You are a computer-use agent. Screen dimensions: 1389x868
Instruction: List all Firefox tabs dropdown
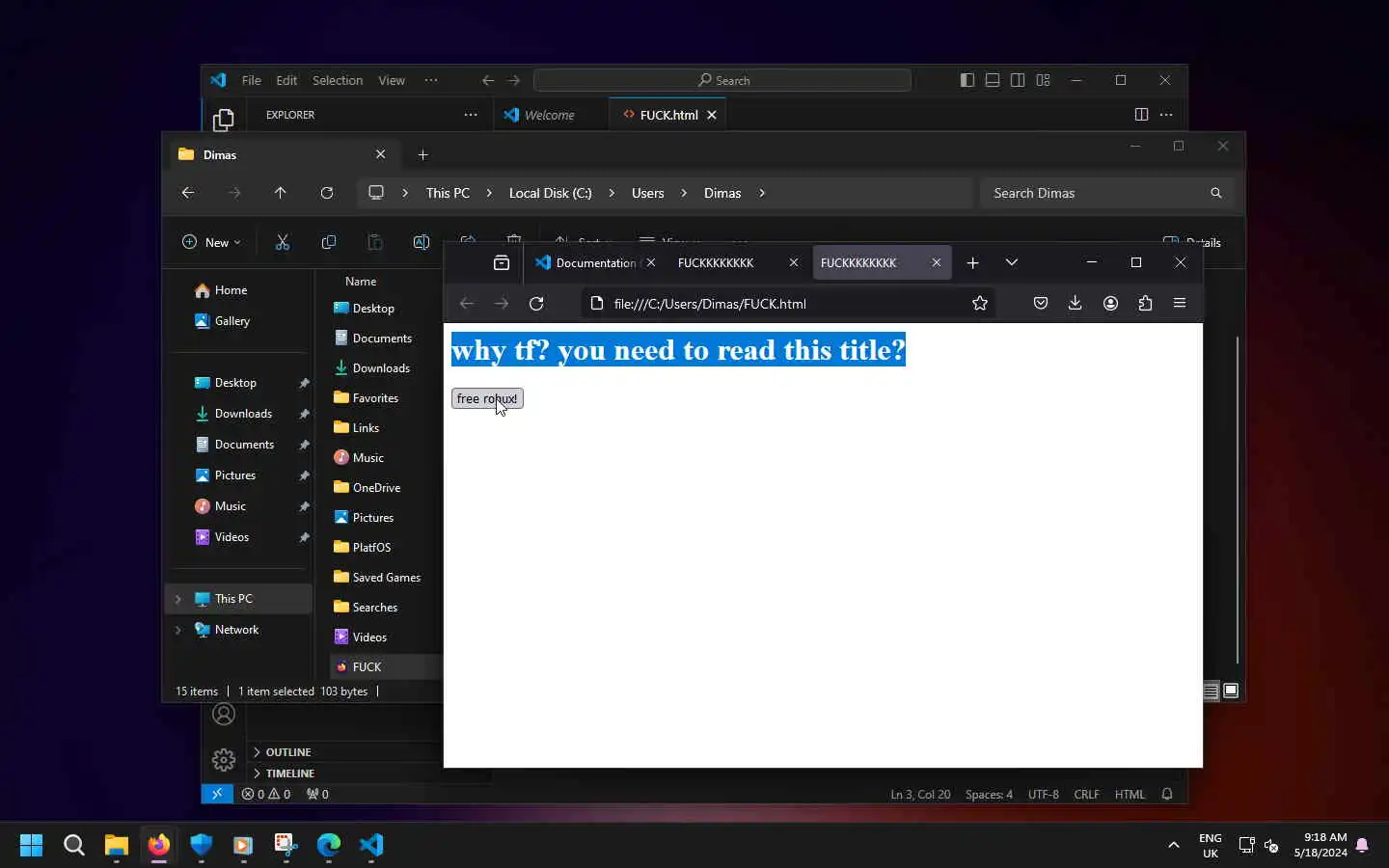[x=1011, y=262]
